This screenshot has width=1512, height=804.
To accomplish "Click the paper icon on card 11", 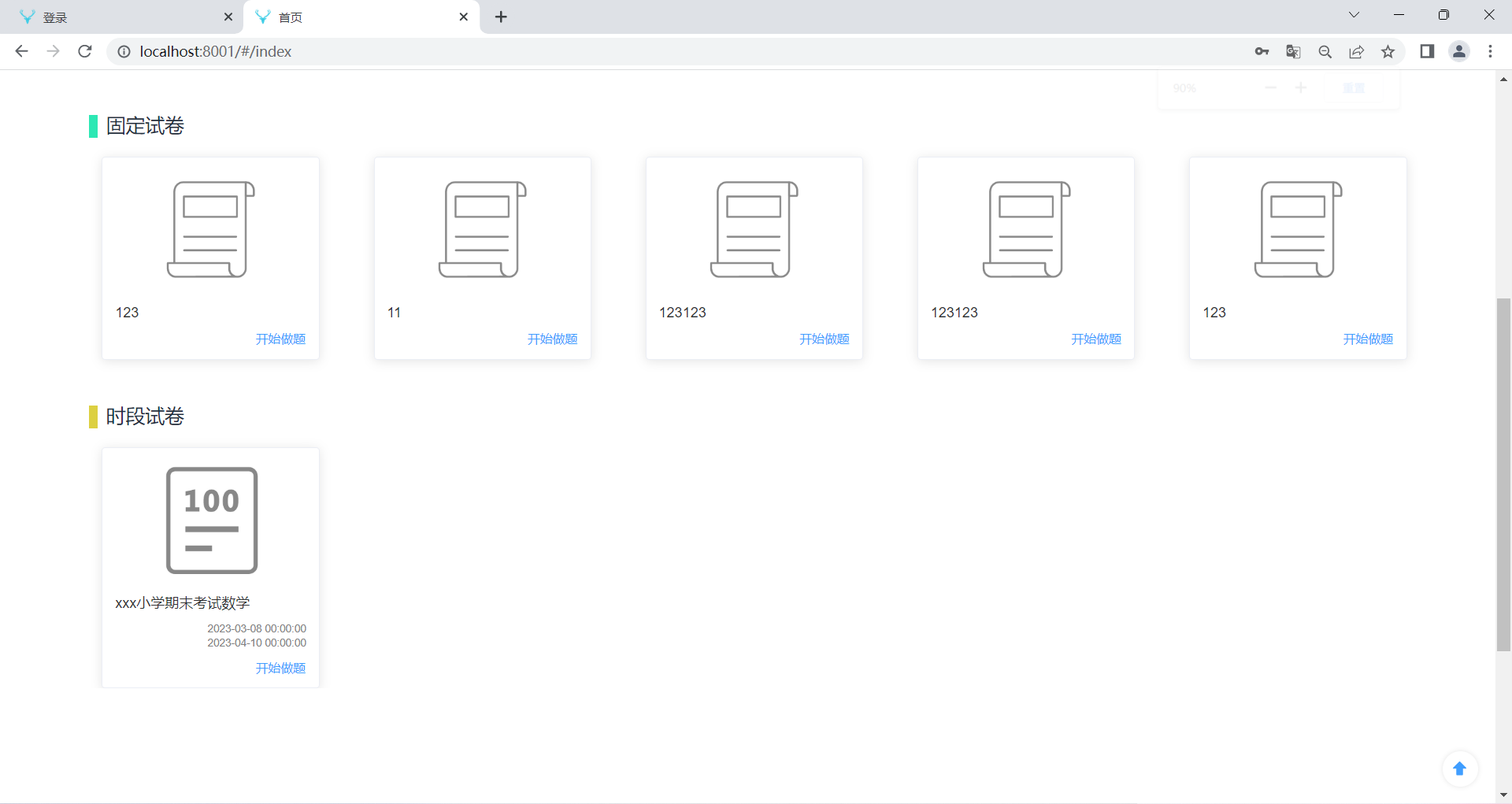I will coord(483,229).
